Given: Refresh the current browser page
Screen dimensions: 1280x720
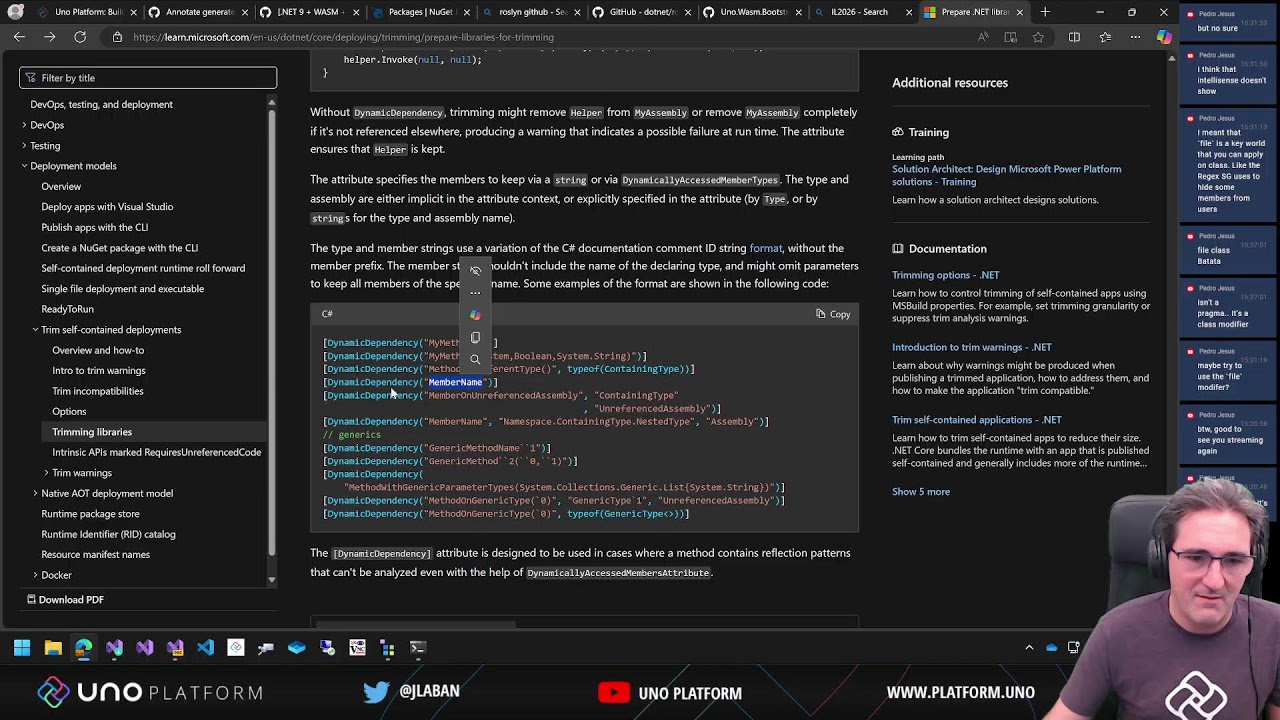Looking at the screenshot, I should pyautogui.click(x=80, y=37).
